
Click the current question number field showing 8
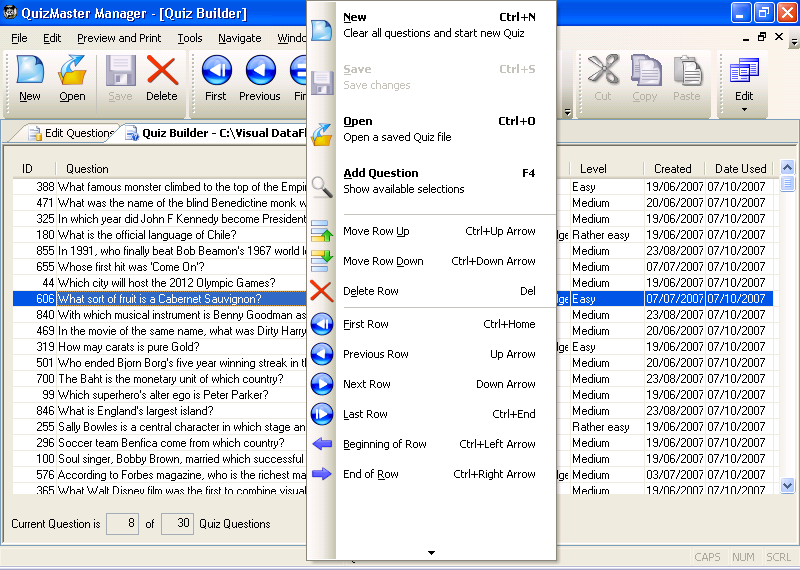click(122, 524)
